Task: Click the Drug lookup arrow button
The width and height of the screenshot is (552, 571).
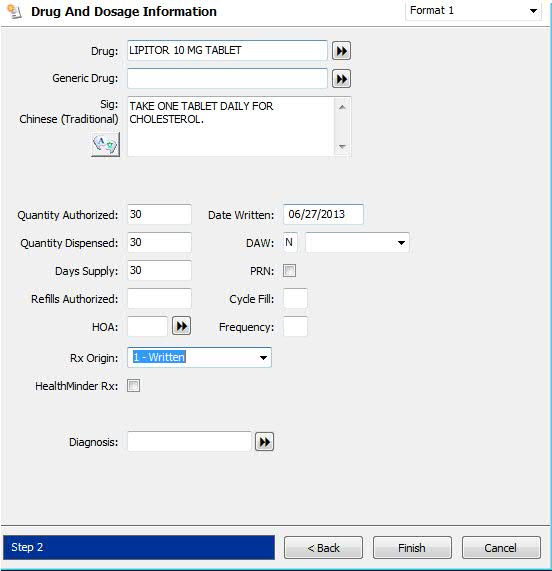Action: [x=341, y=51]
